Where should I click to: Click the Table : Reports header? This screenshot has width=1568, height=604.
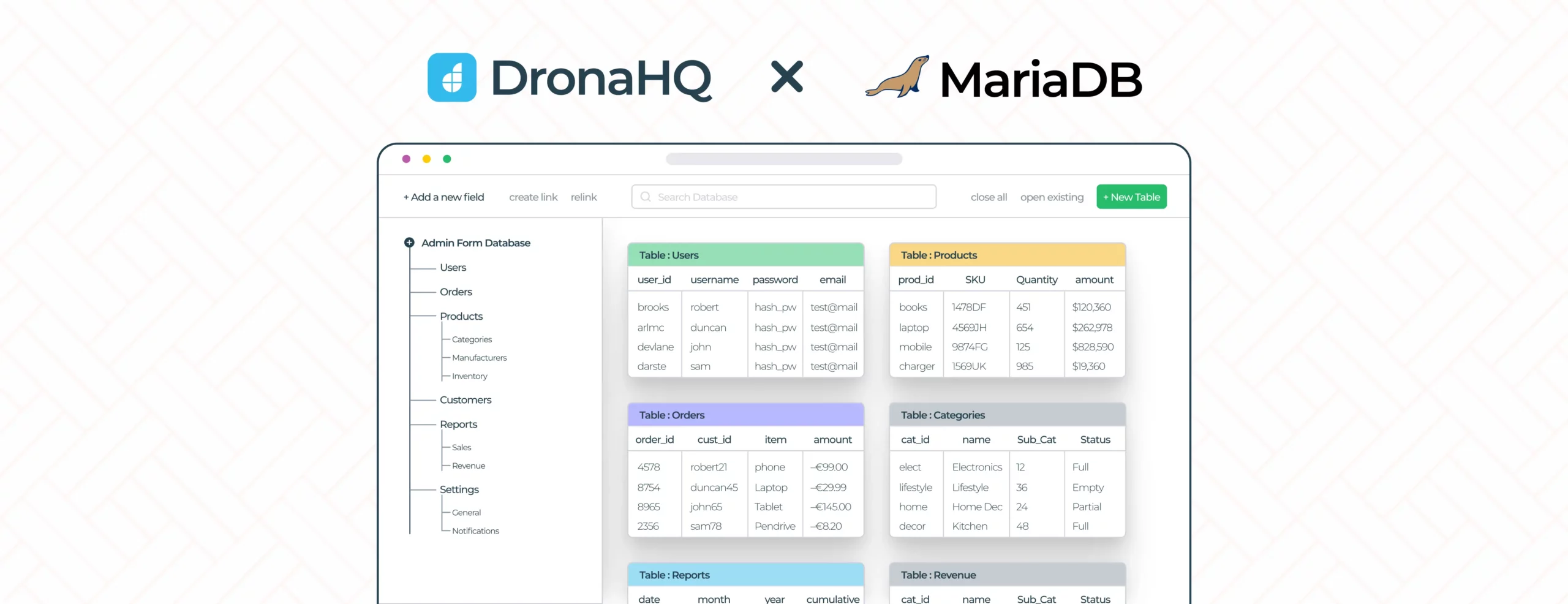[x=745, y=575]
